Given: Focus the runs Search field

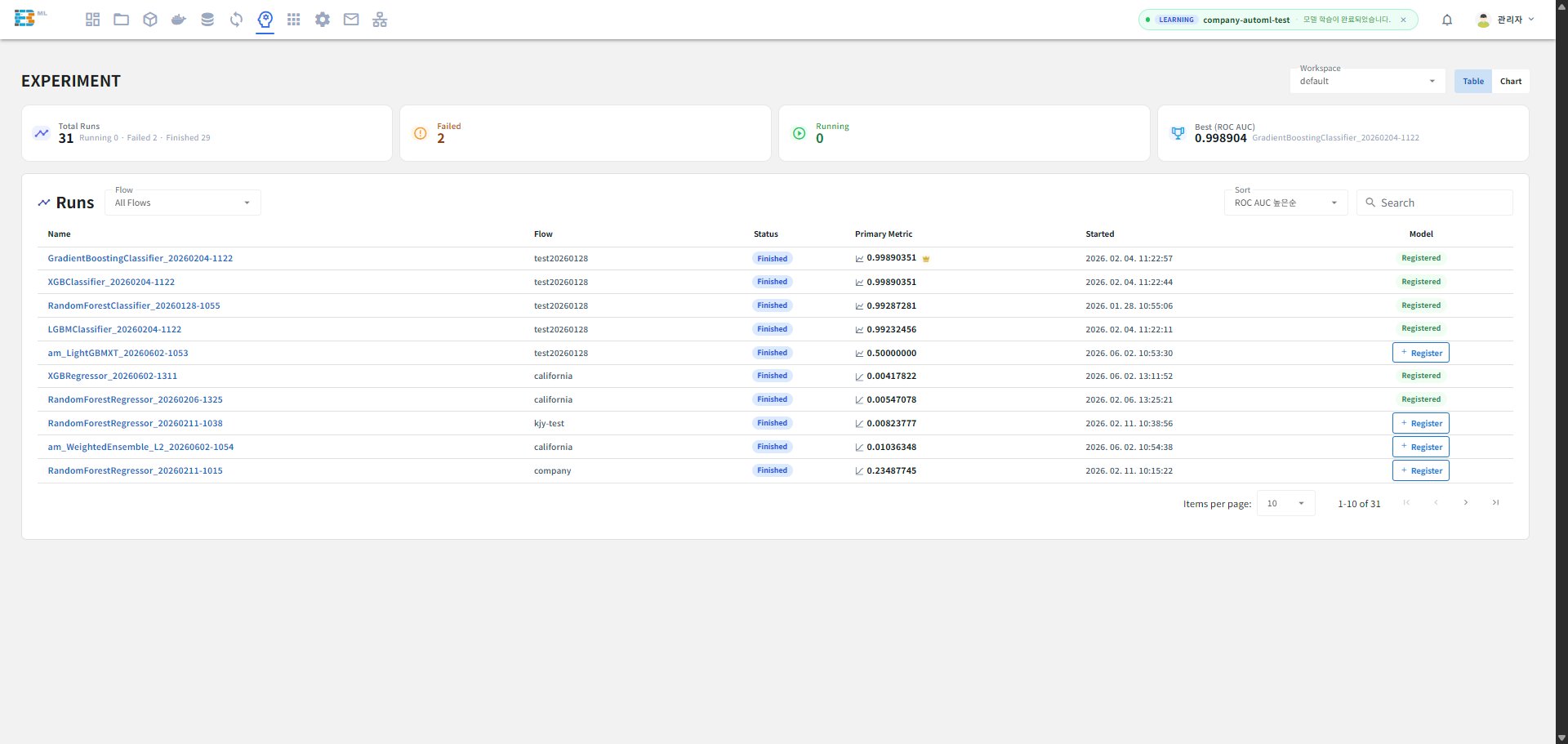Looking at the screenshot, I should point(1435,203).
